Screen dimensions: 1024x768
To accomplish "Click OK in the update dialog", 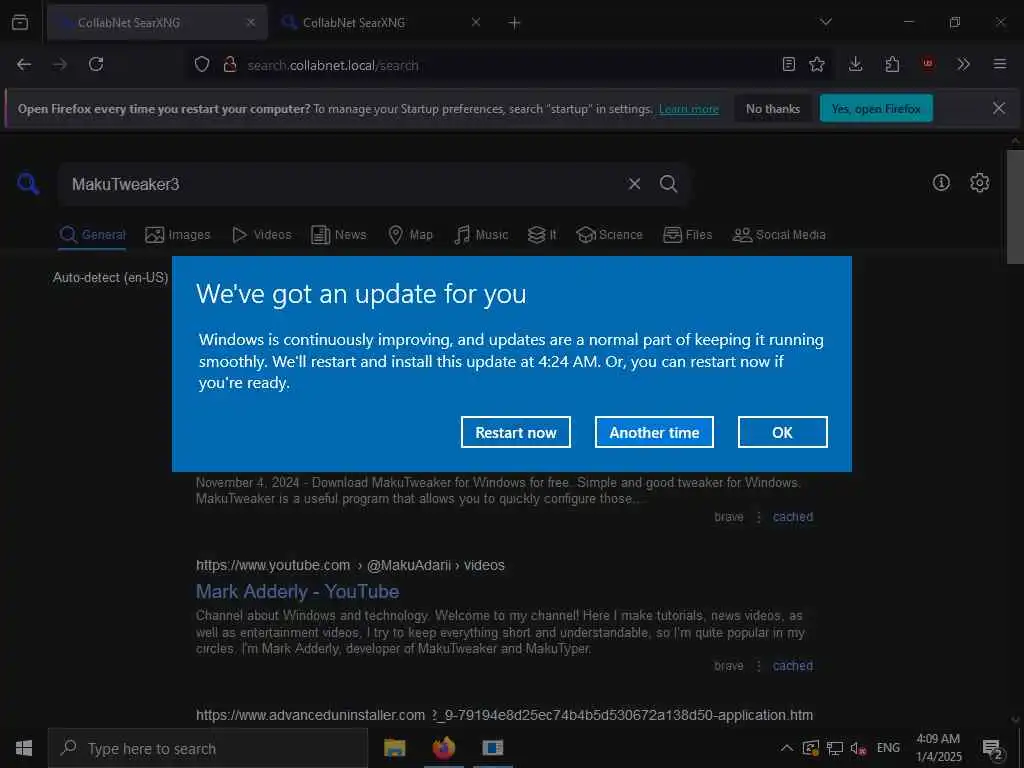I will [x=782, y=432].
